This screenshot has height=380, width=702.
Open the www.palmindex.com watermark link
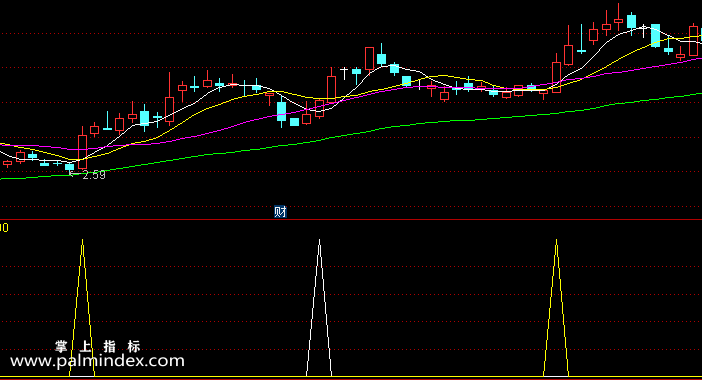tap(97, 361)
